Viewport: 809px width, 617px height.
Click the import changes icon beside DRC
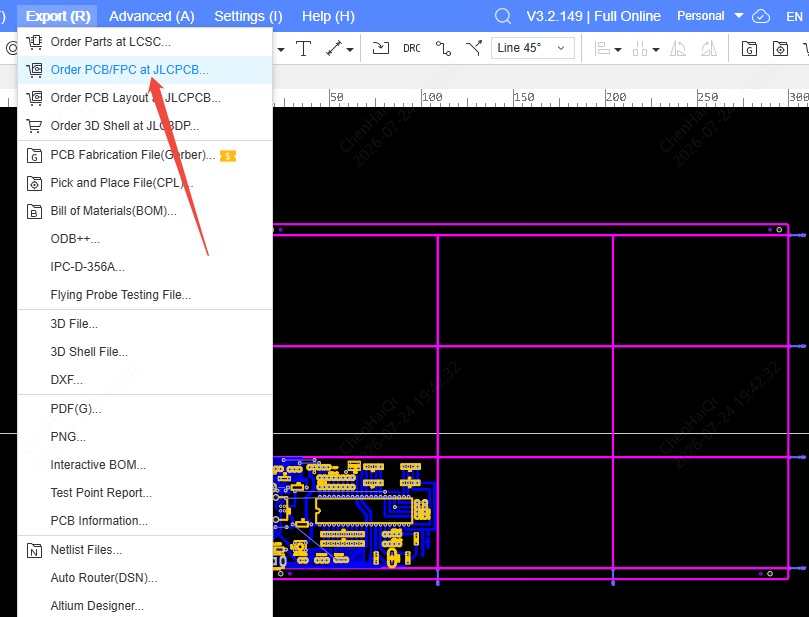click(x=381, y=48)
